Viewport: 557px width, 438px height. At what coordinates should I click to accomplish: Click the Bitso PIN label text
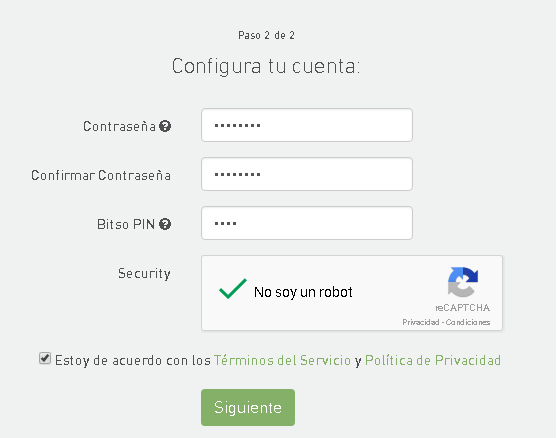[126, 224]
